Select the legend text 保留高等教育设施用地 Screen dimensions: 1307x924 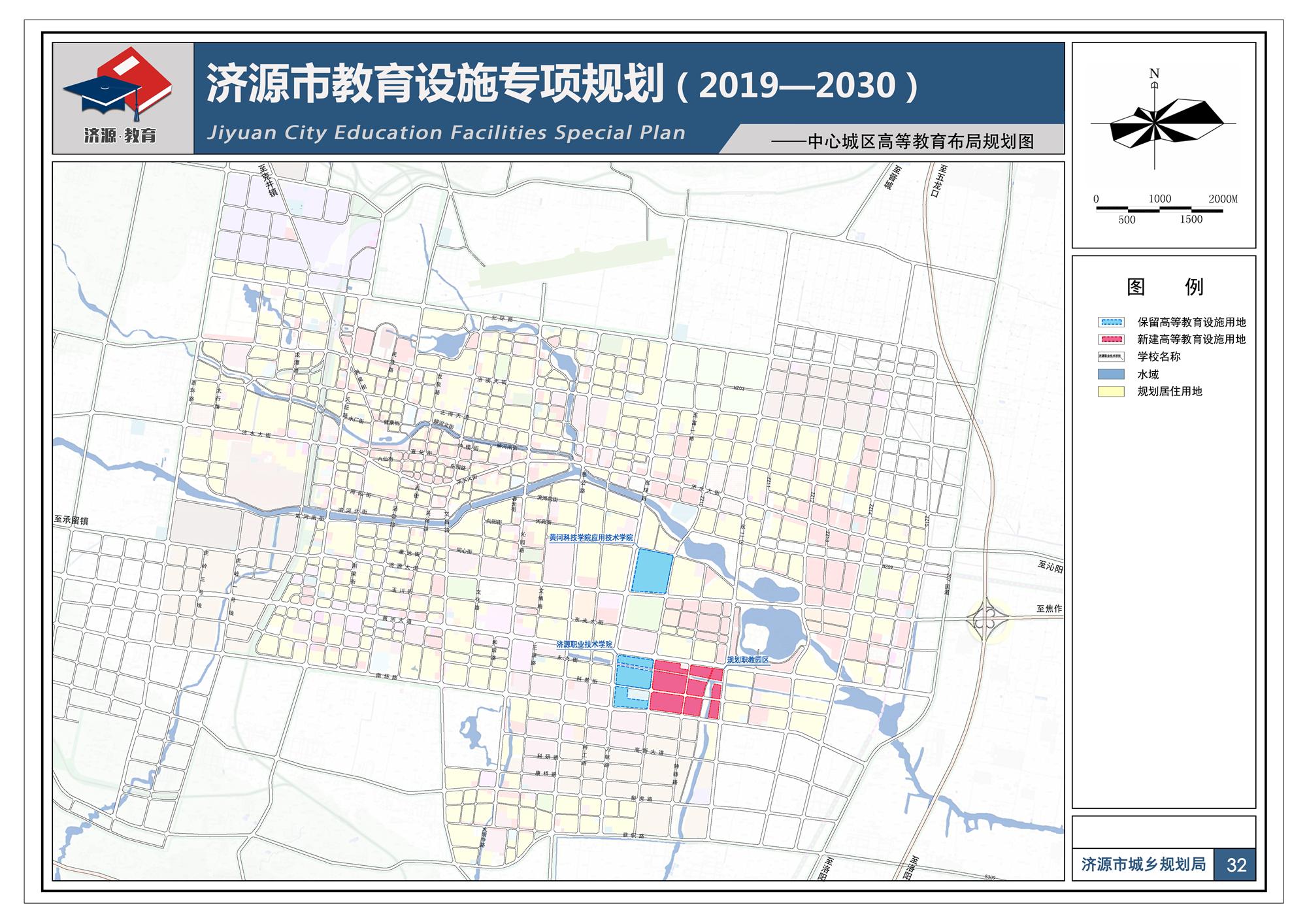coord(1191,322)
